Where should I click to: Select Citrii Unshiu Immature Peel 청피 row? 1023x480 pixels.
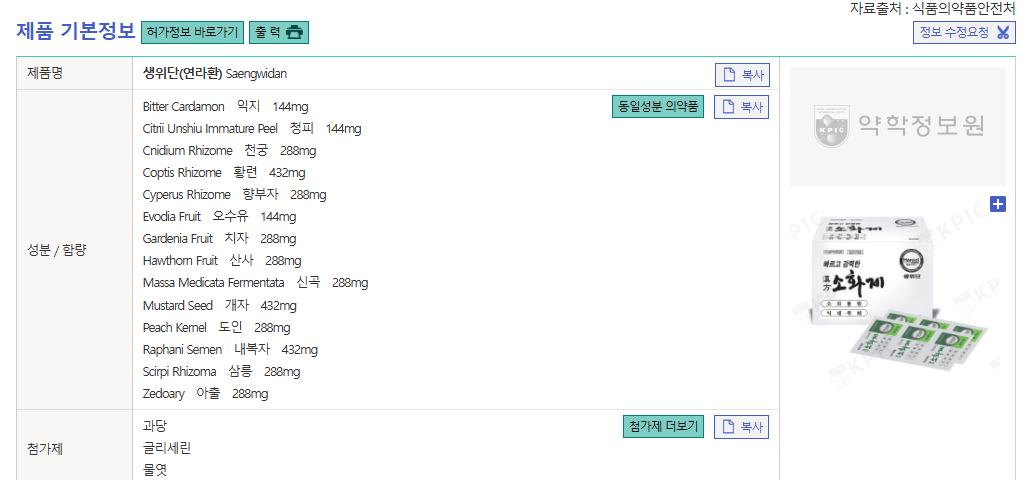pyautogui.click(x=252, y=128)
